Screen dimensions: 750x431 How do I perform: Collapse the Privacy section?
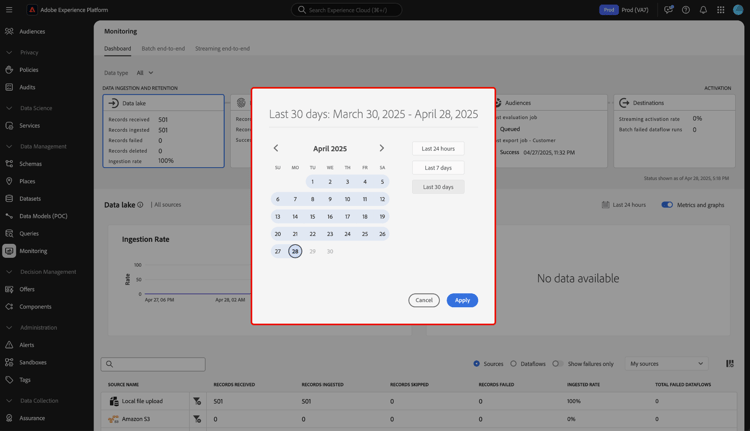click(9, 53)
